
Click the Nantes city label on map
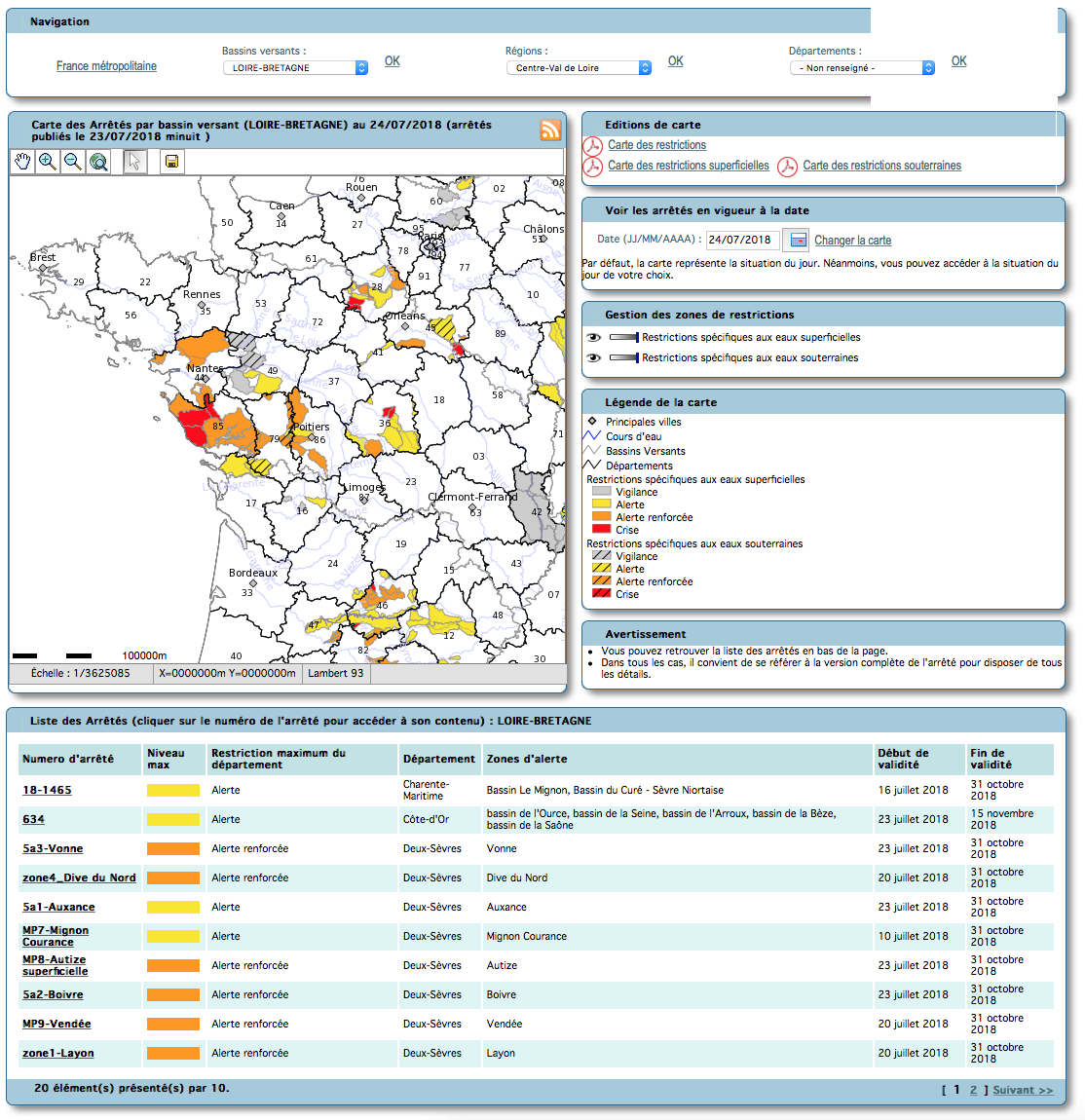(205, 368)
